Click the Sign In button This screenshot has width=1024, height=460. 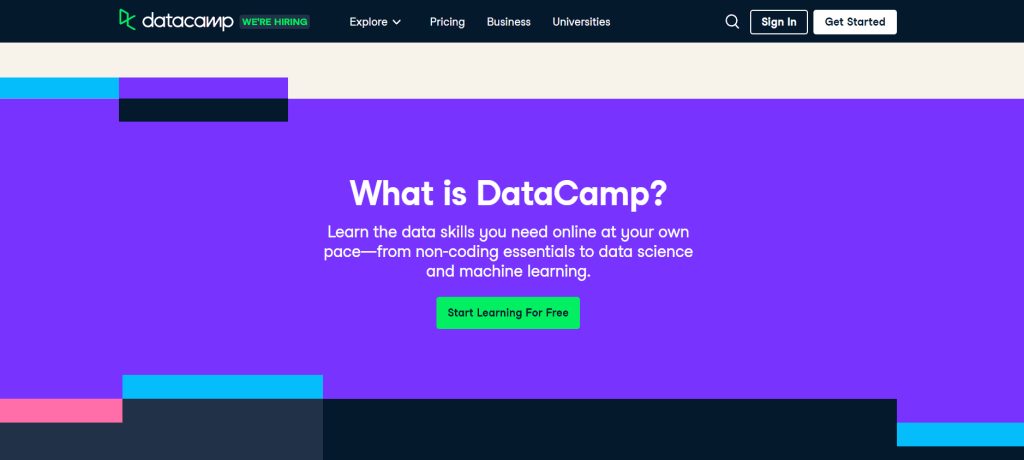(778, 22)
